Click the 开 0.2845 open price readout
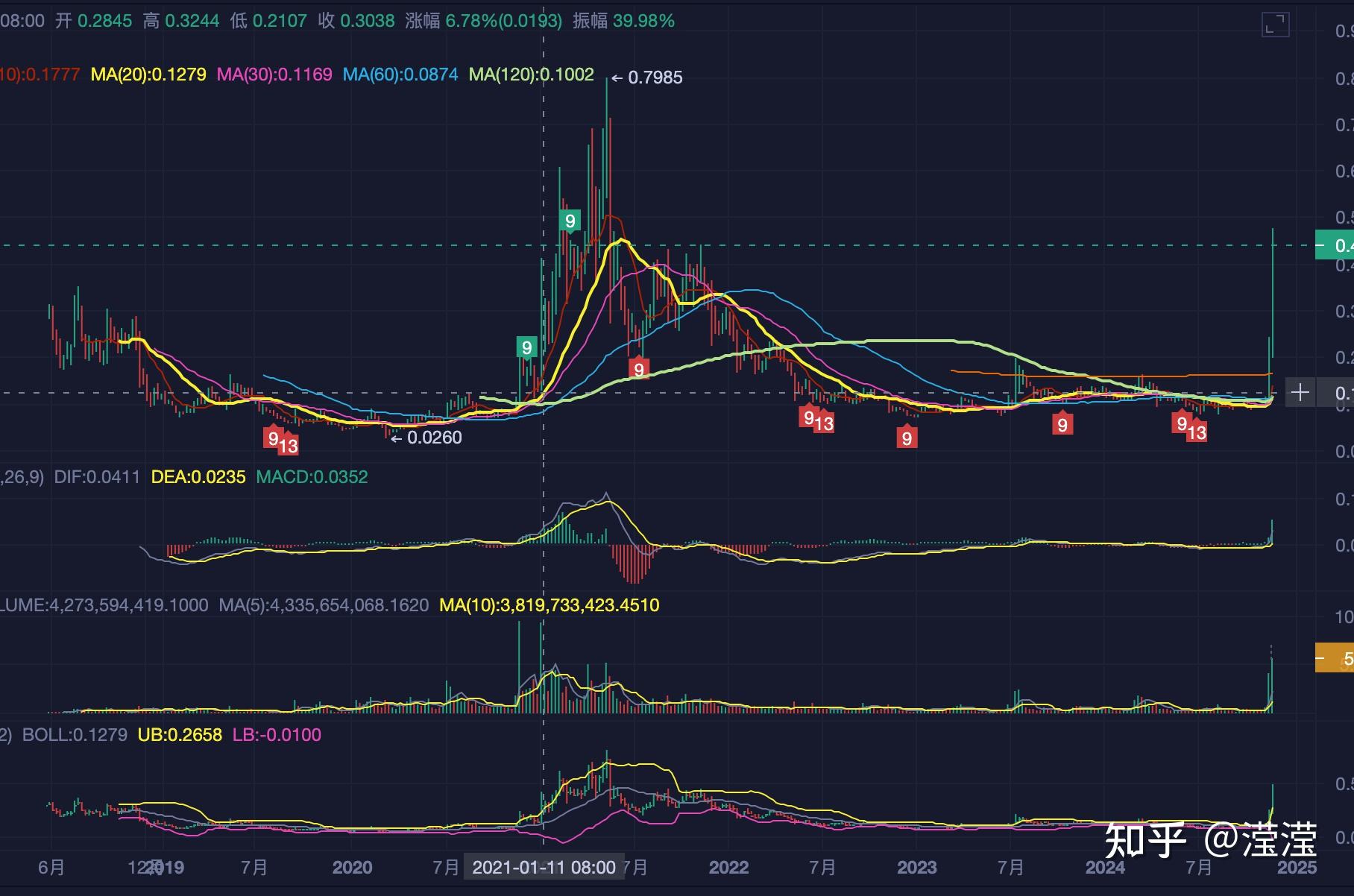The height and width of the screenshot is (896, 1354). [x=94, y=21]
